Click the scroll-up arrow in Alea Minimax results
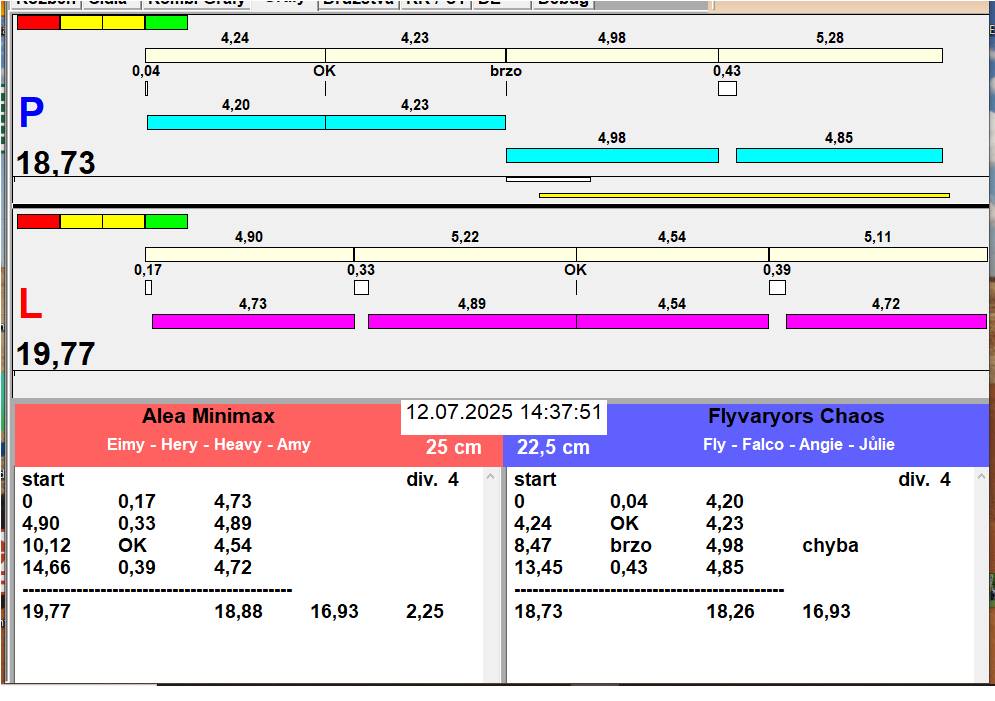 tap(490, 476)
